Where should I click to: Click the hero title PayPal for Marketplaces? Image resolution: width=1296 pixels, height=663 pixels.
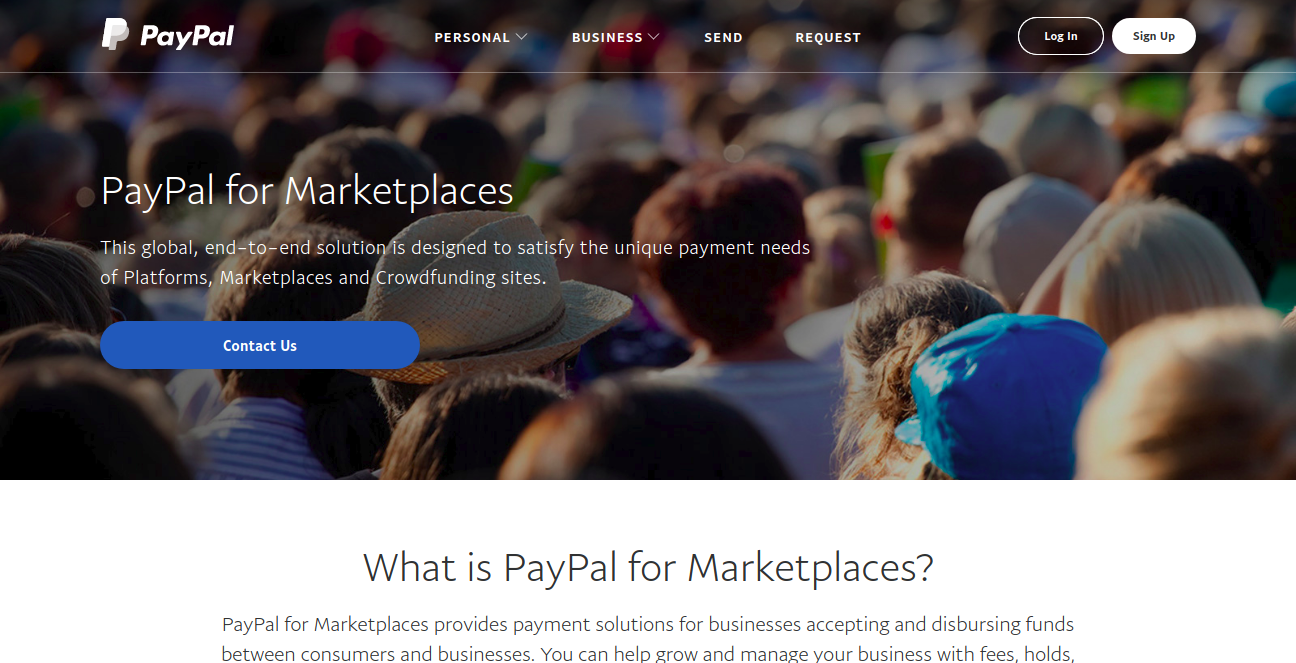click(307, 190)
